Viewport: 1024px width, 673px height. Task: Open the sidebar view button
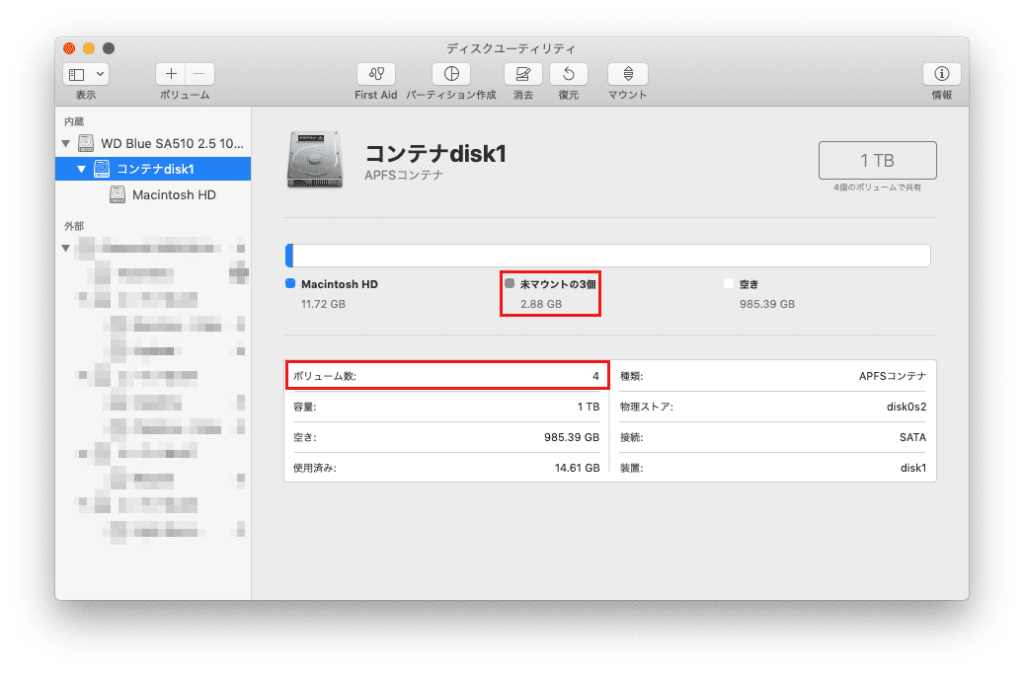click(77, 74)
